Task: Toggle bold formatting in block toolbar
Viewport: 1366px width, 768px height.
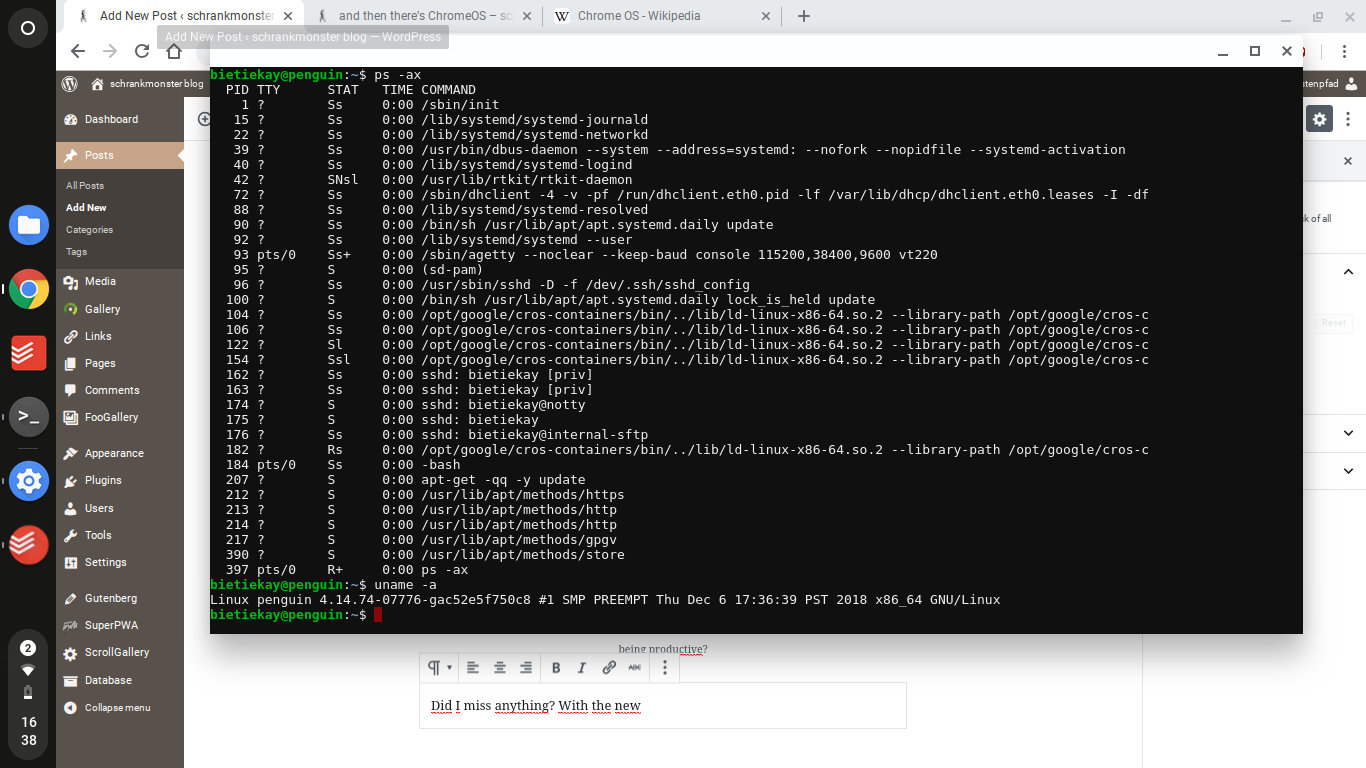Action: (x=556, y=668)
